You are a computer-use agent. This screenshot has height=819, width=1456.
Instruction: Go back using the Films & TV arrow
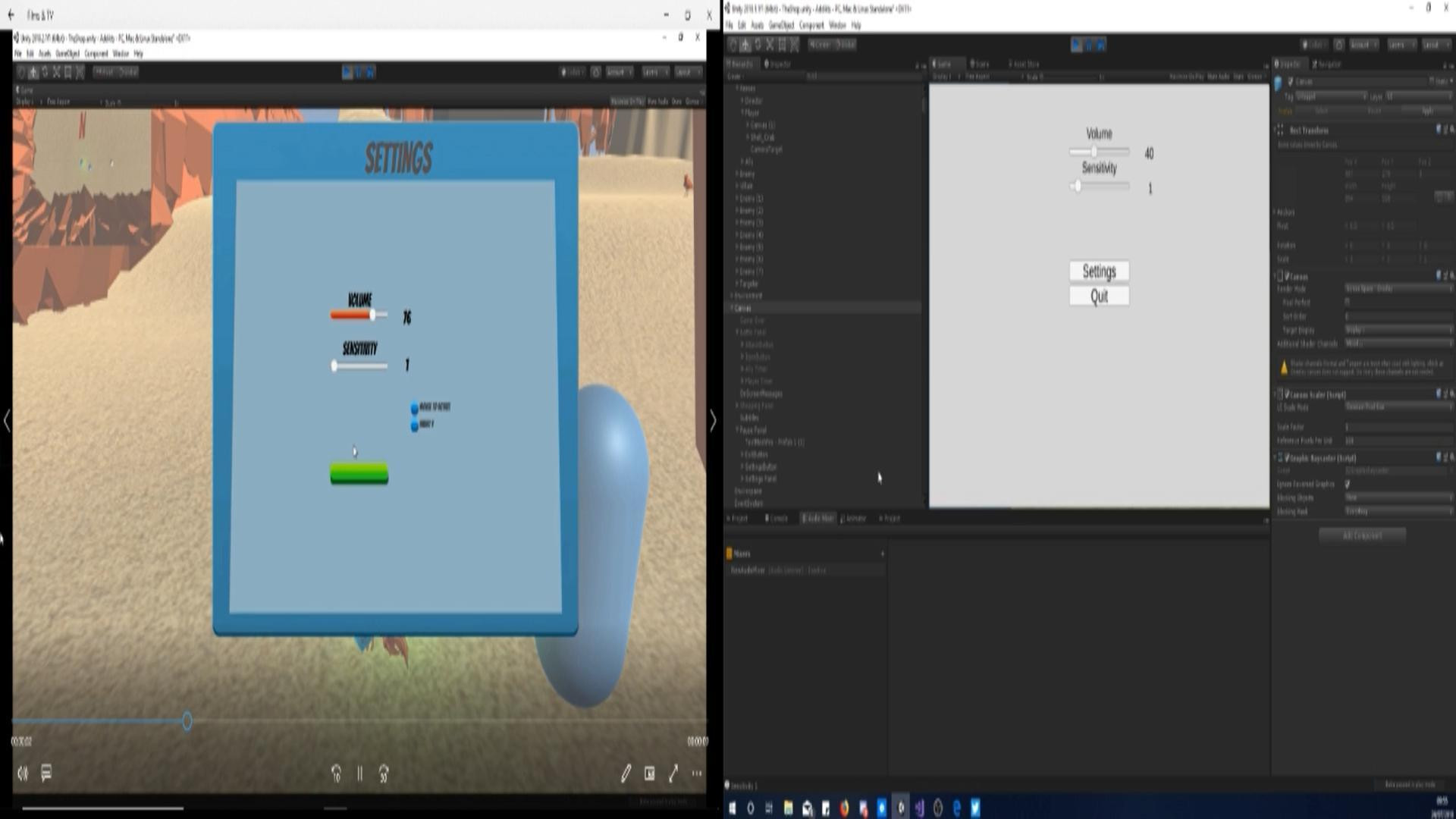[11, 15]
